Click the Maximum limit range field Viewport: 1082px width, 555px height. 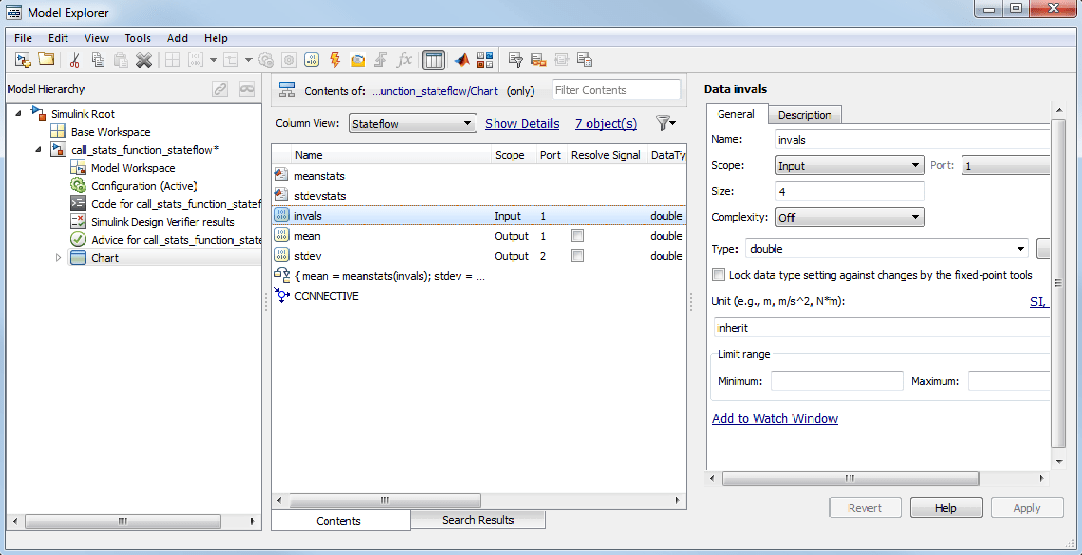(1009, 381)
